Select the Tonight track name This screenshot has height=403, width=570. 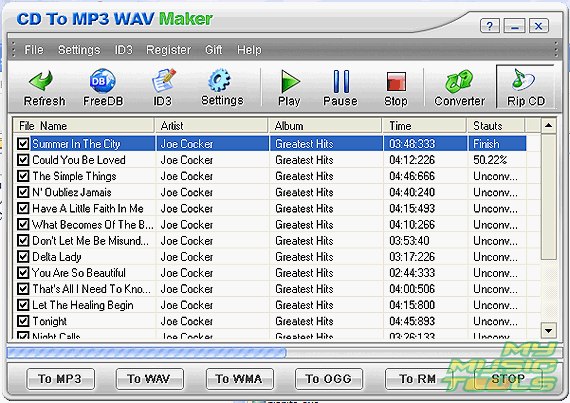[49, 321]
